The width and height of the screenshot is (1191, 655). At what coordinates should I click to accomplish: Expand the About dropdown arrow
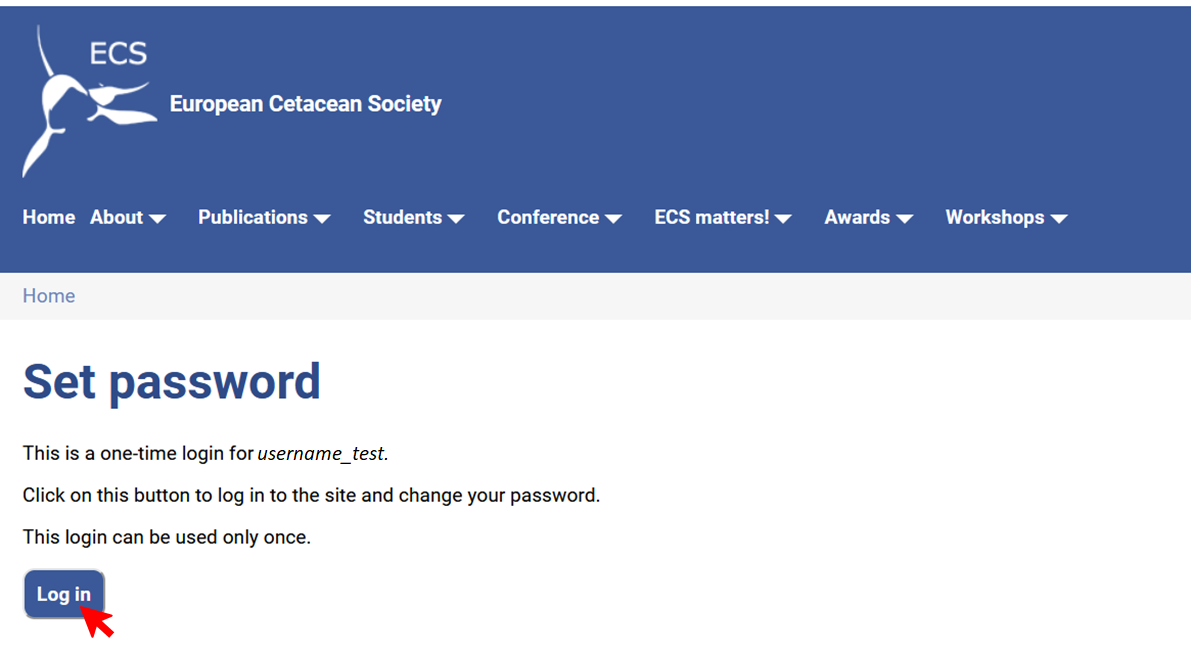pos(157,219)
